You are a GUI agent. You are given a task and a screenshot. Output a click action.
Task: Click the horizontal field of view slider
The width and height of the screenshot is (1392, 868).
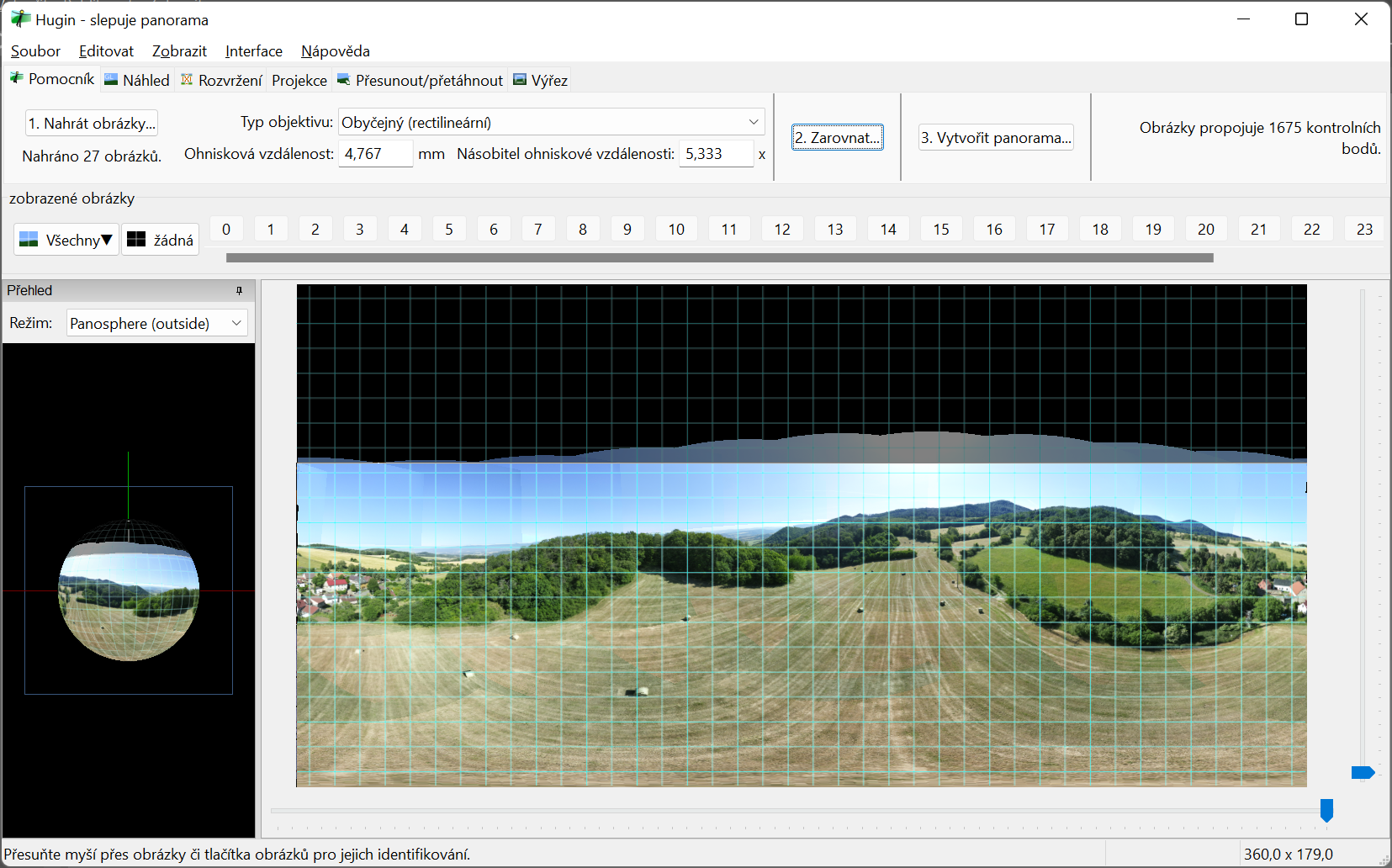(1326, 811)
